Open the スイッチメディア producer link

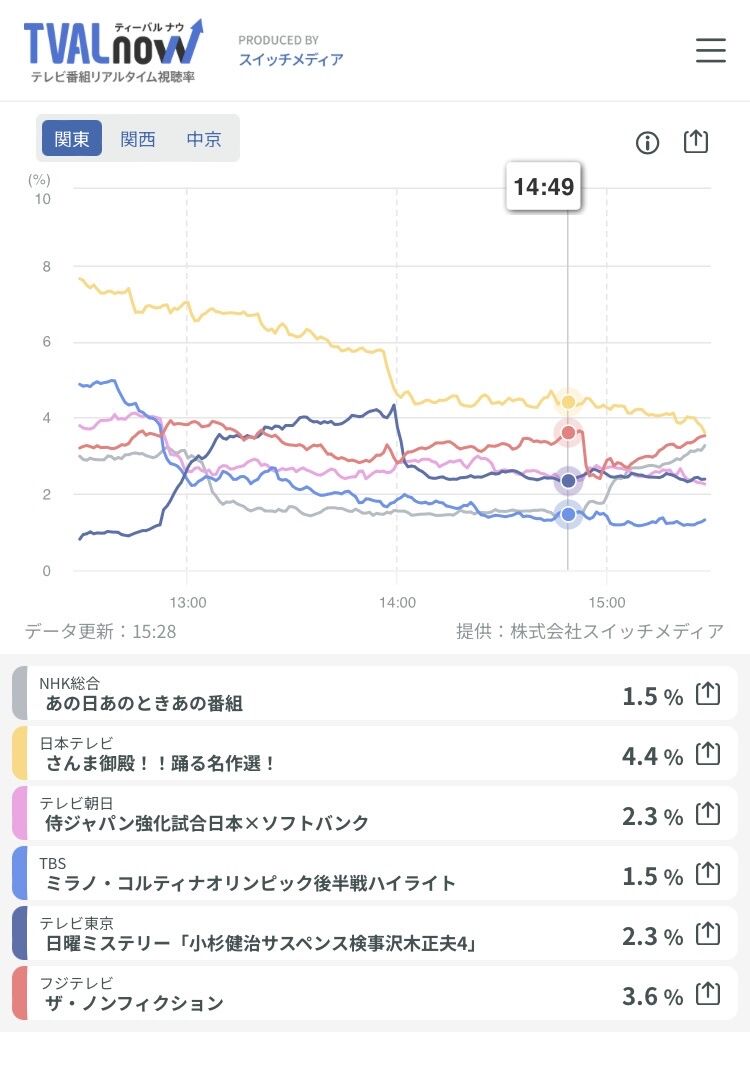click(291, 59)
